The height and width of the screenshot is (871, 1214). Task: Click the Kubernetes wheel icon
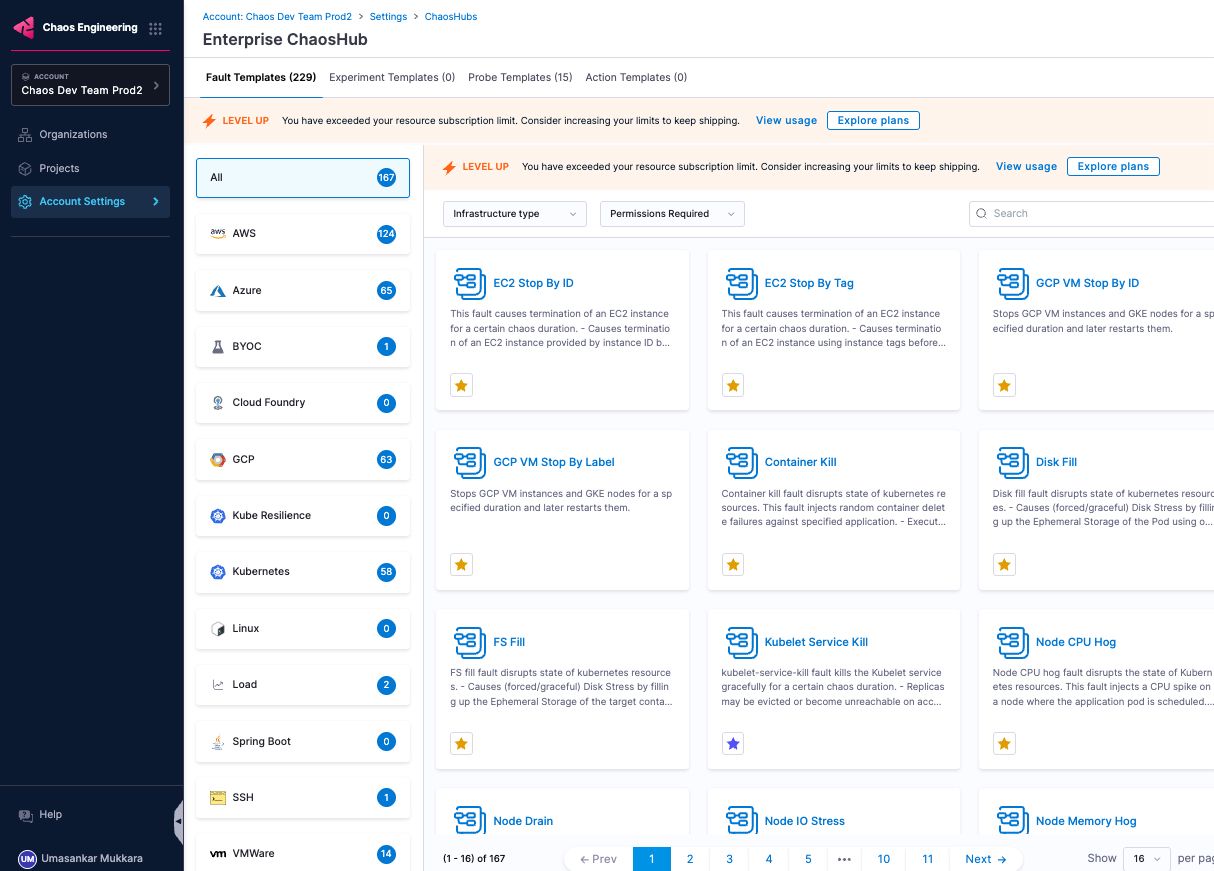click(x=218, y=572)
